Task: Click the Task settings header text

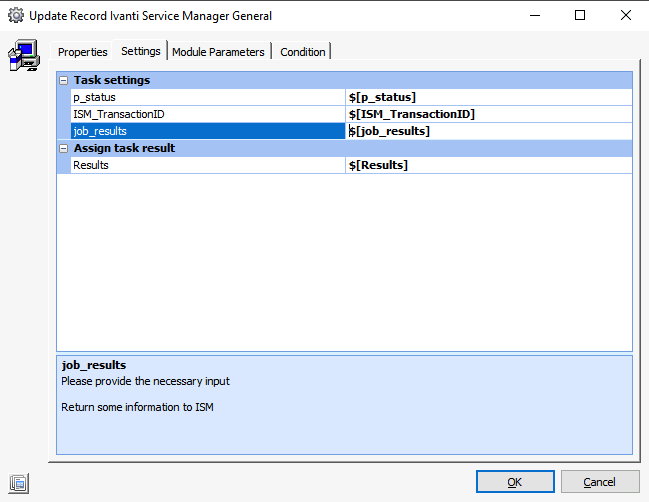Action: click(112, 80)
